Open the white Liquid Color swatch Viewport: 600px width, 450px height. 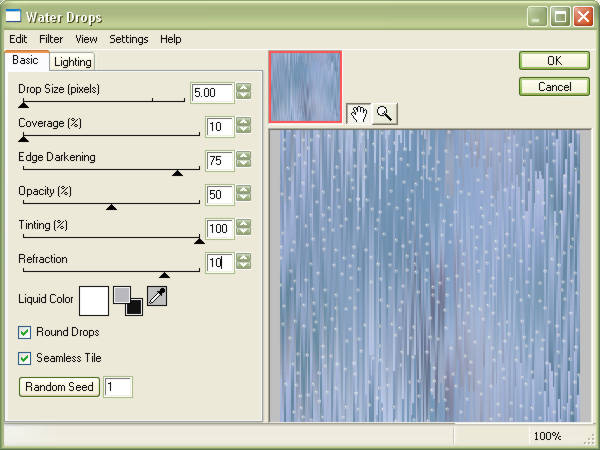tap(94, 301)
